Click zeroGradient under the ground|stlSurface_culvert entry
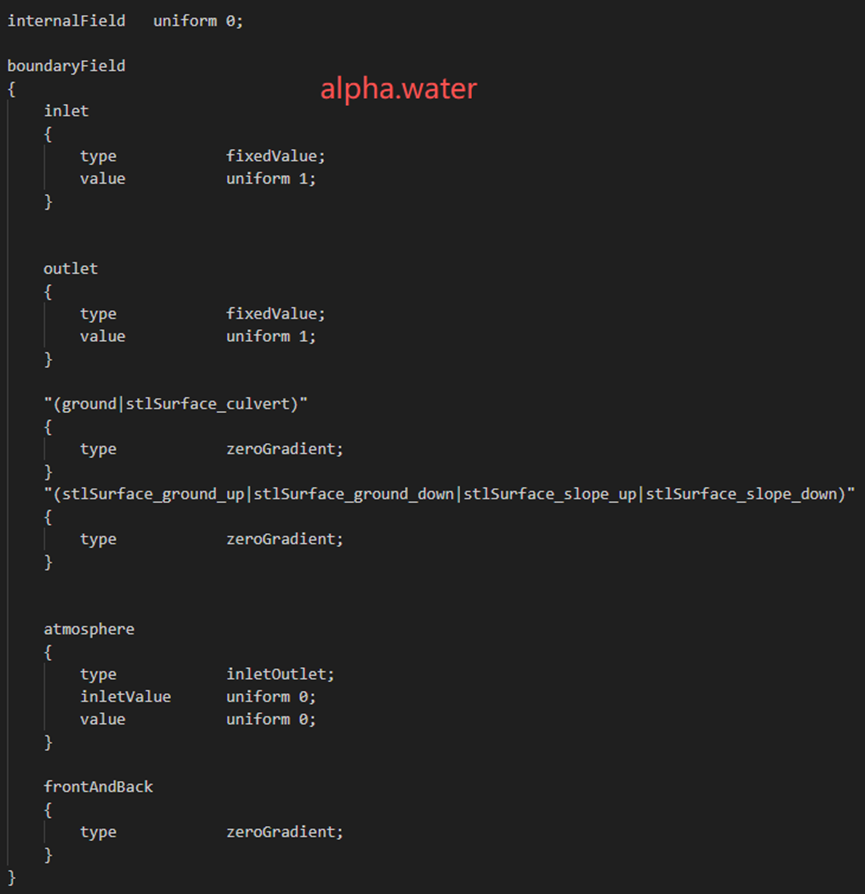 tap(284, 449)
